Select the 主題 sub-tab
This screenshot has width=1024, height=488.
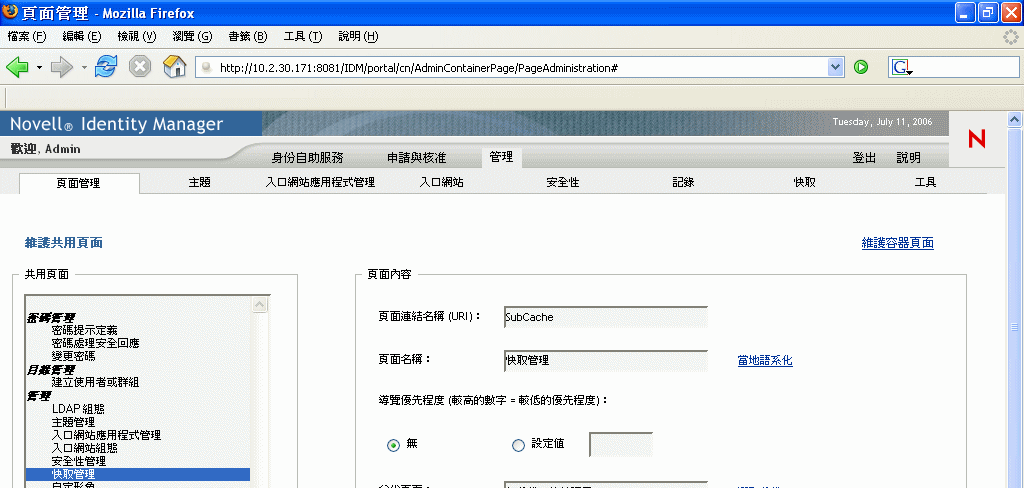point(199,183)
